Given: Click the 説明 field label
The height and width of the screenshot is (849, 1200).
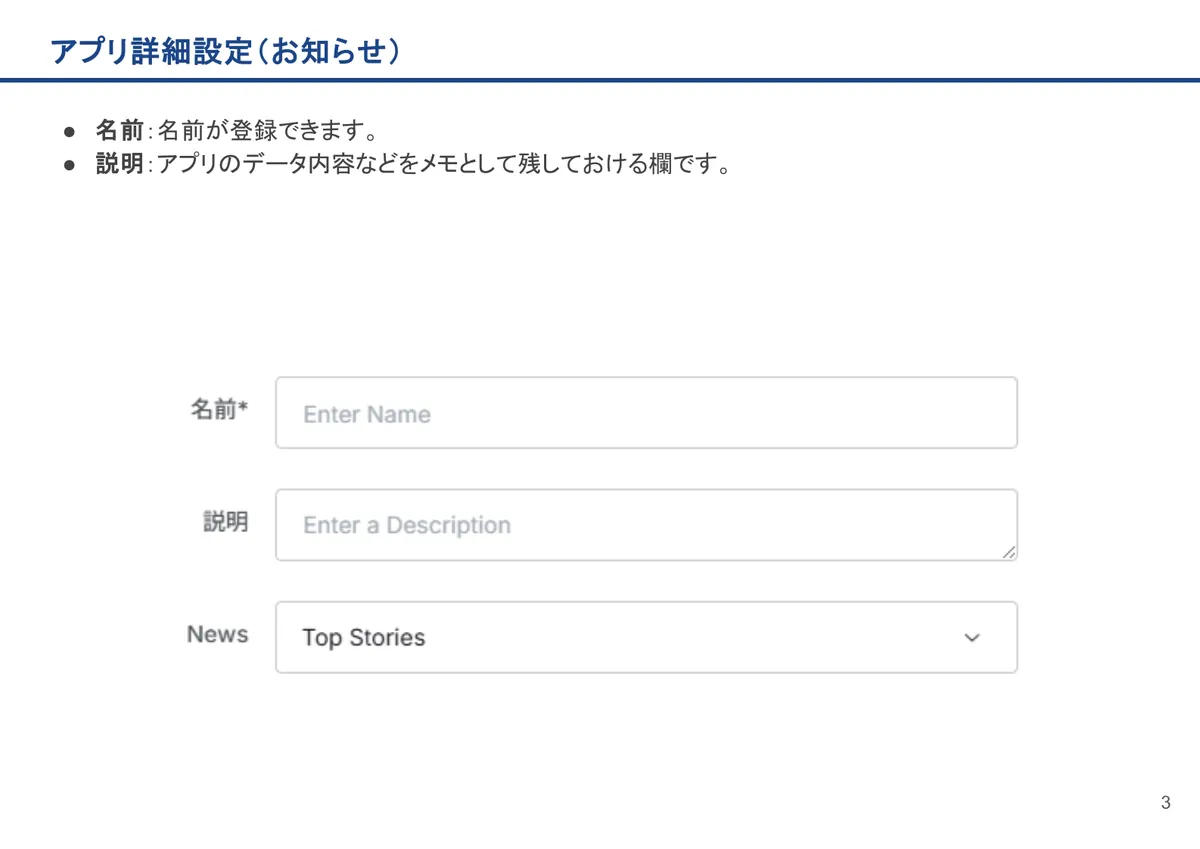Looking at the screenshot, I should pos(226,522).
